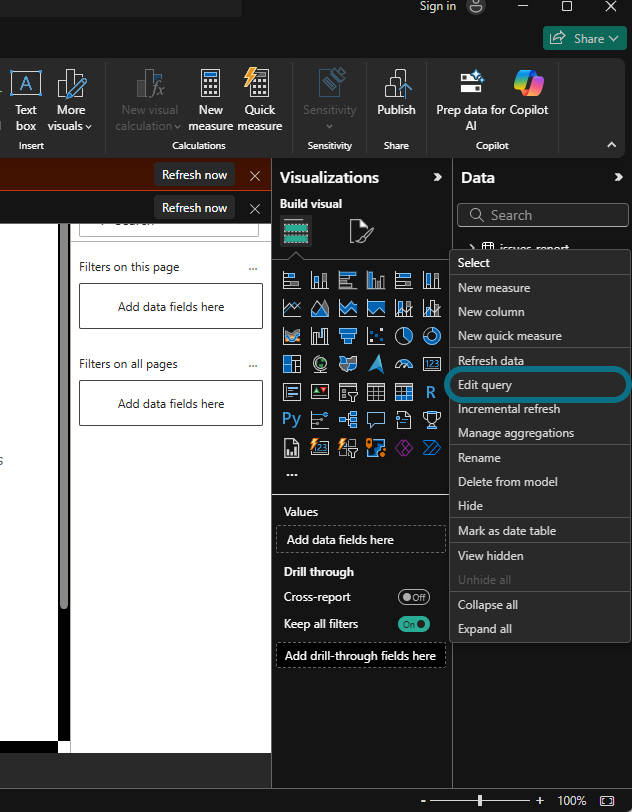This screenshot has height=812, width=632.
Task: Open the Share dropdown button
Action: tap(585, 38)
